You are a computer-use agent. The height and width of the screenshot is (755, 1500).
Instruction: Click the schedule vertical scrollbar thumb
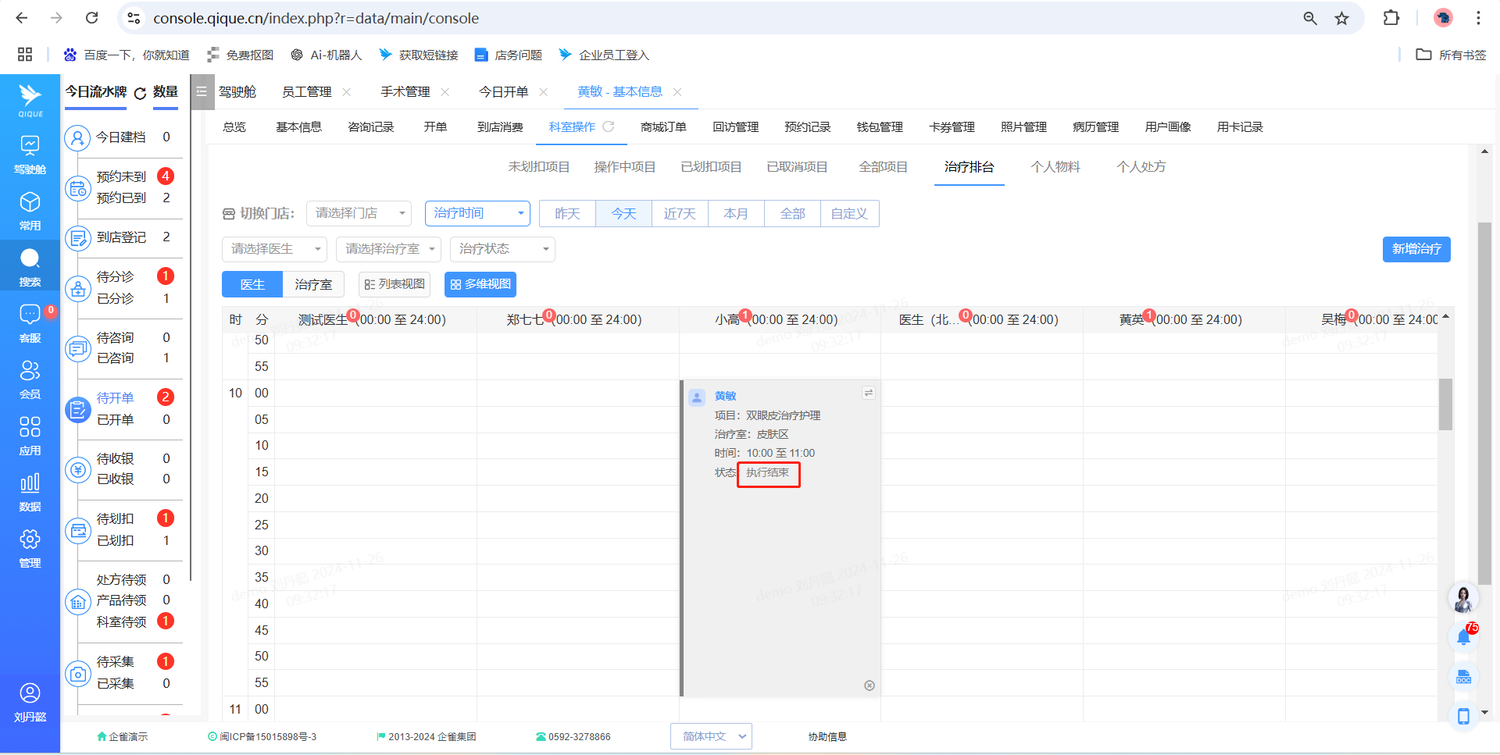[1445, 404]
